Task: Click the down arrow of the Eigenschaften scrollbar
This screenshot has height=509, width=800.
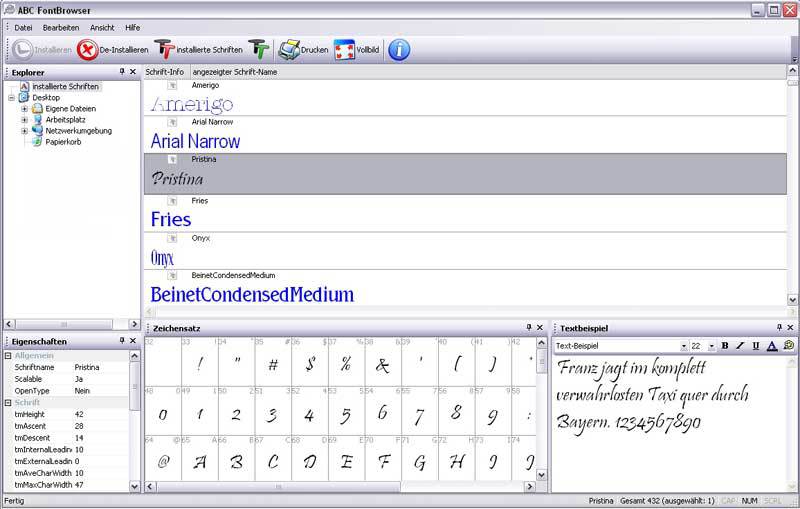Action: [x=135, y=487]
